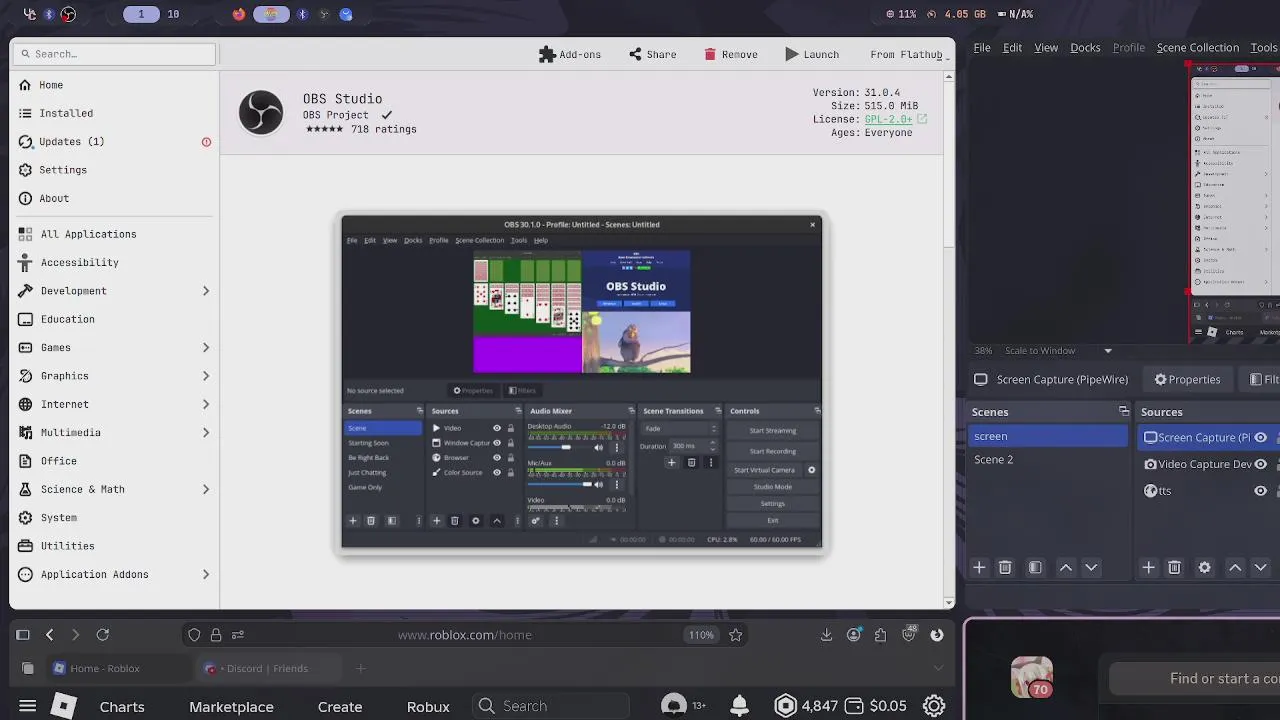1280x720 pixels.
Task: Add a new source in OBS
Action: tap(1148, 568)
